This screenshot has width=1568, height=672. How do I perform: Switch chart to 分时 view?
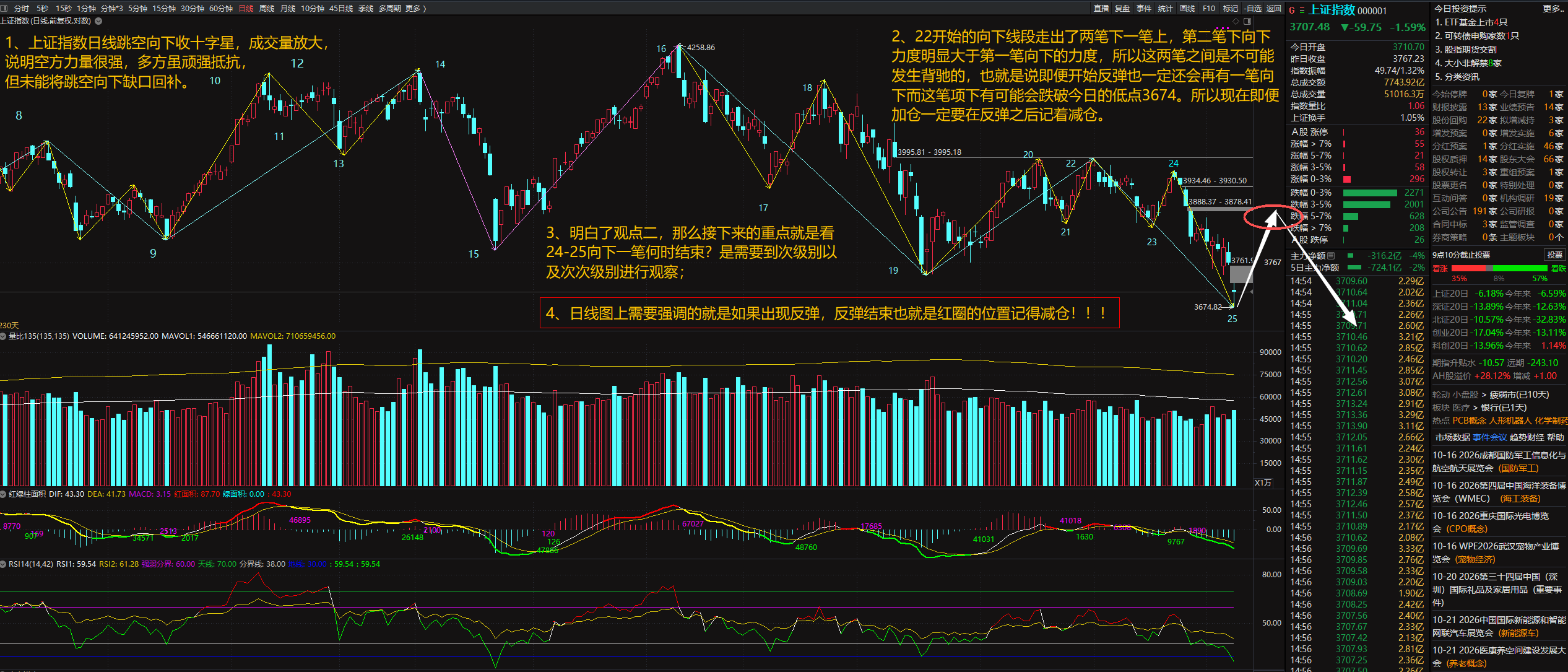coord(22,8)
